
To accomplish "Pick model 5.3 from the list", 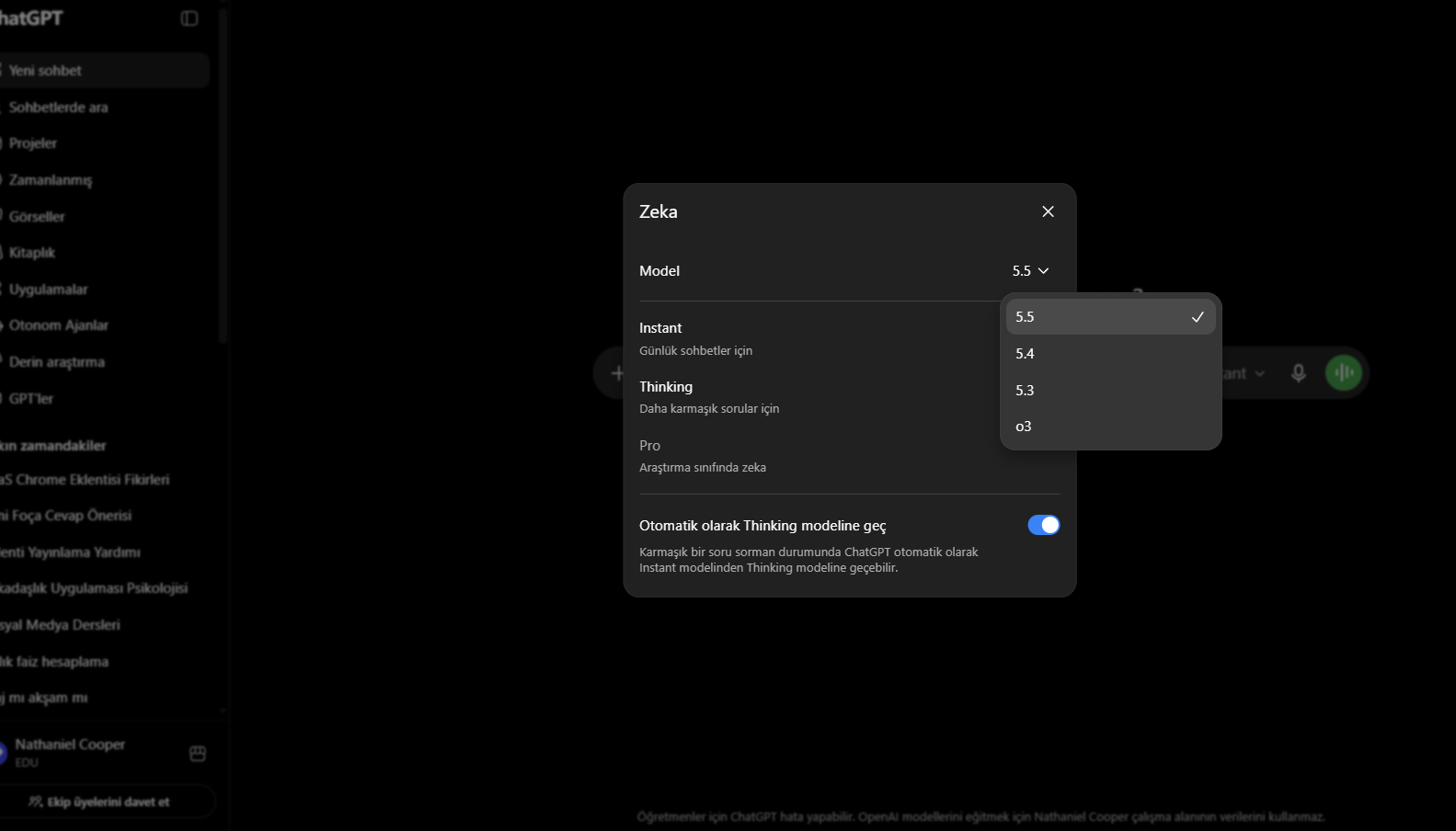I will pyautogui.click(x=1110, y=390).
